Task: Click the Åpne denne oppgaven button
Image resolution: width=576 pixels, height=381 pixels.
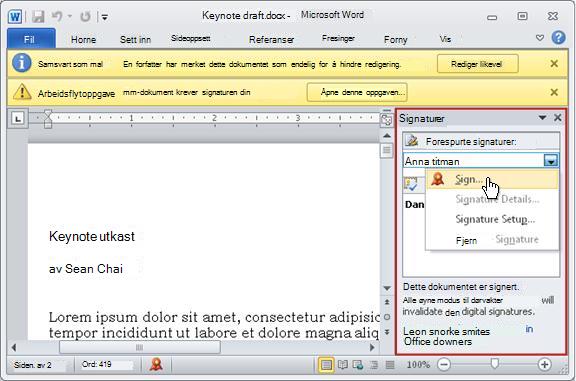Action: 357,92
